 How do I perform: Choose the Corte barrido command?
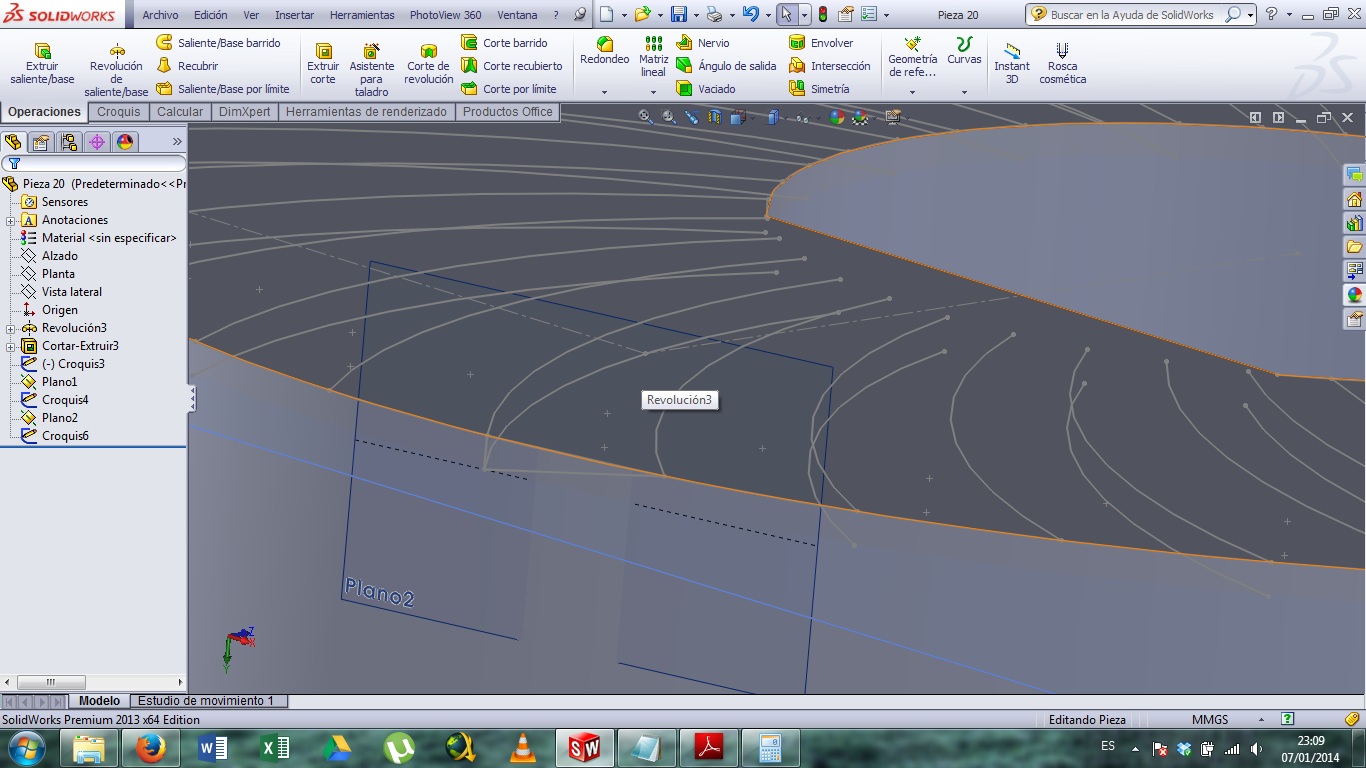(505, 43)
